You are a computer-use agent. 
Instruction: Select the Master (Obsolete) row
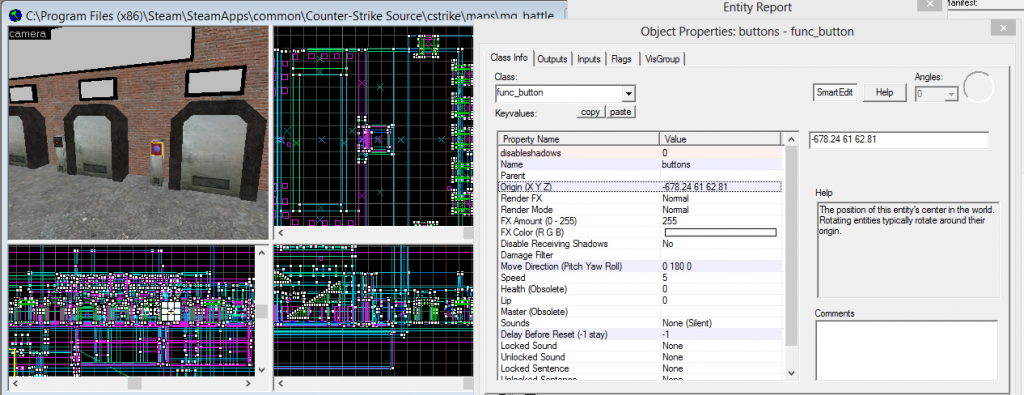[x=639, y=311]
